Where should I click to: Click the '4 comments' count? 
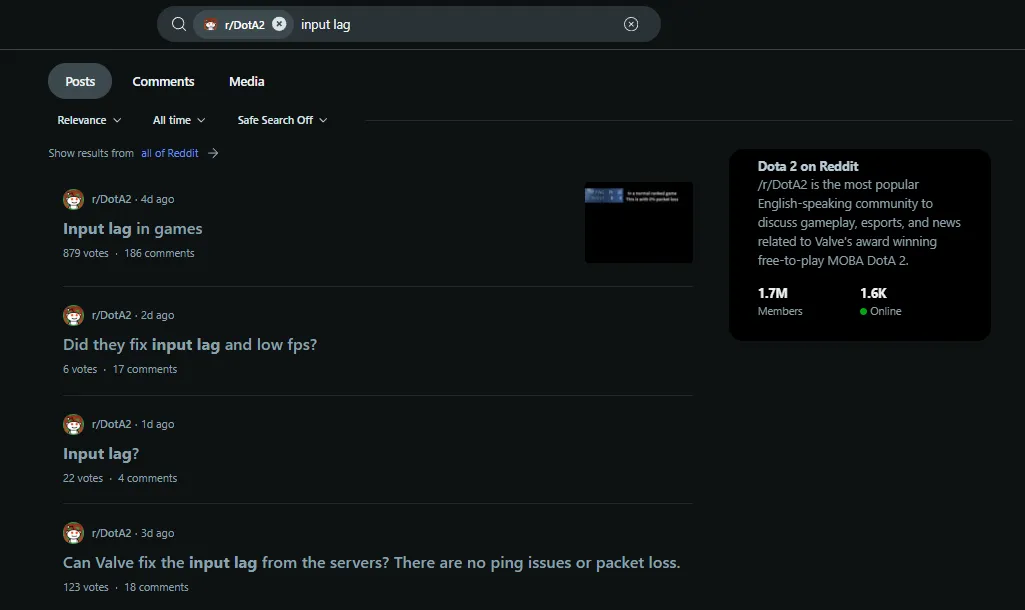(x=148, y=479)
